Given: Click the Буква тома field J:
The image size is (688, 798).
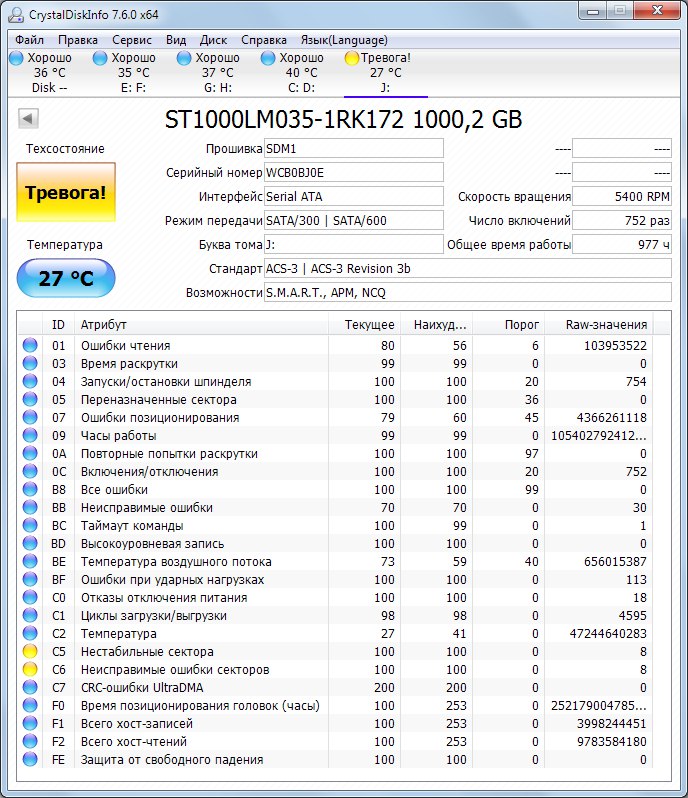Looking at the screenshot, I should pos(354,244).
